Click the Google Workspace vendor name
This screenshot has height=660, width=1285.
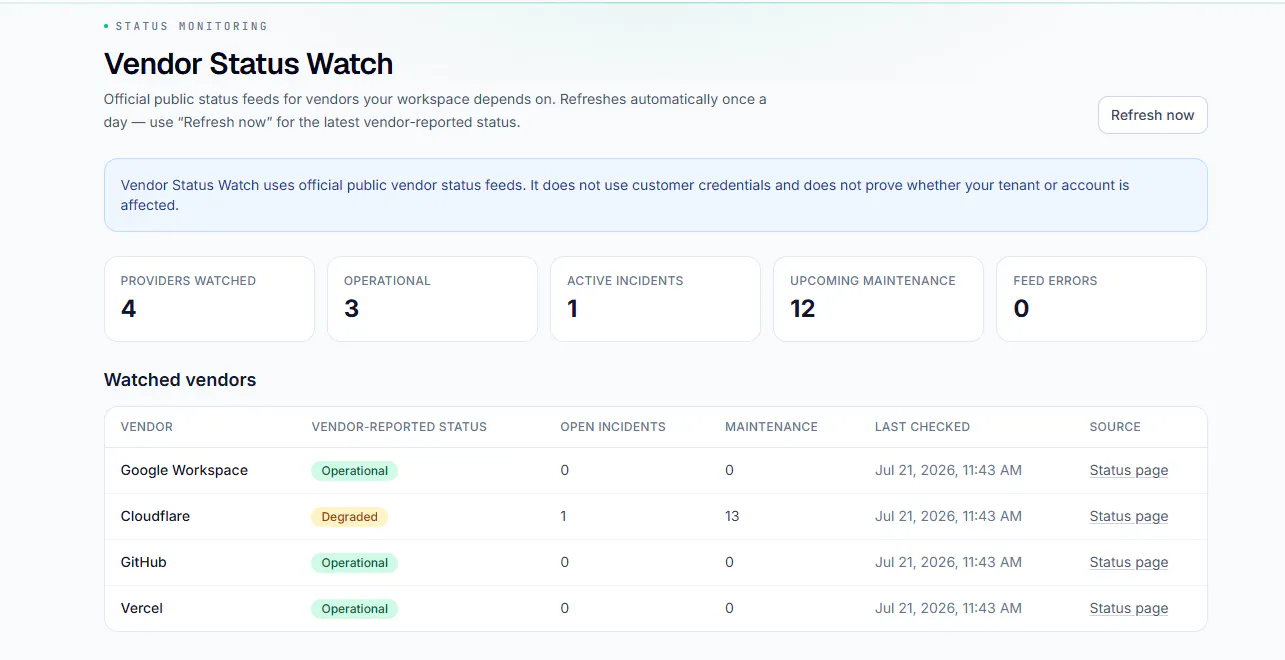click(184, 470)
